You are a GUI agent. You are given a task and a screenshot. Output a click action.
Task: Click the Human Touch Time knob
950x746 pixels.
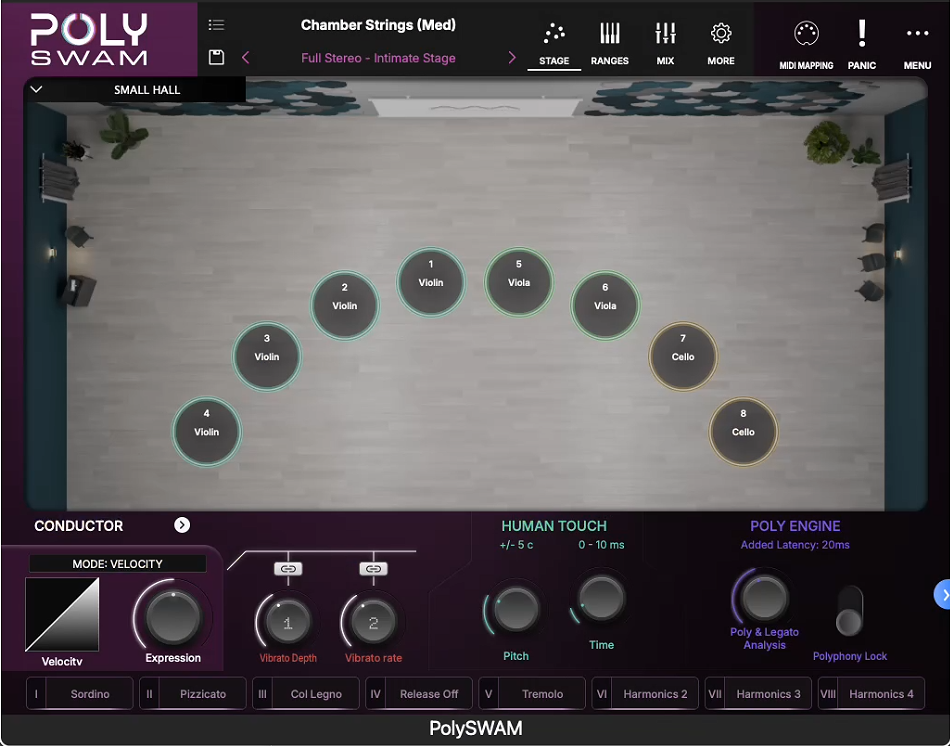click(601, 599)
